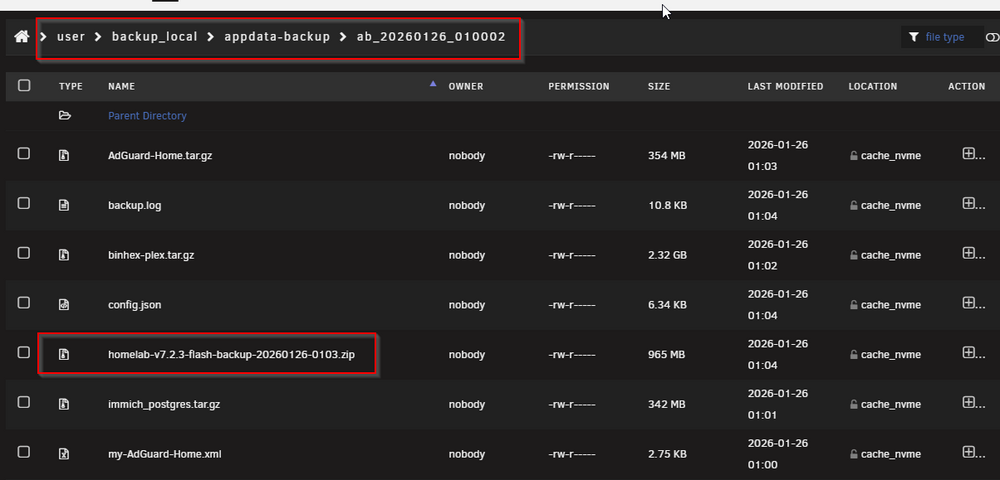Click the open folder icon beside Parent Directory
The image size is (1000, 480).
64,116
